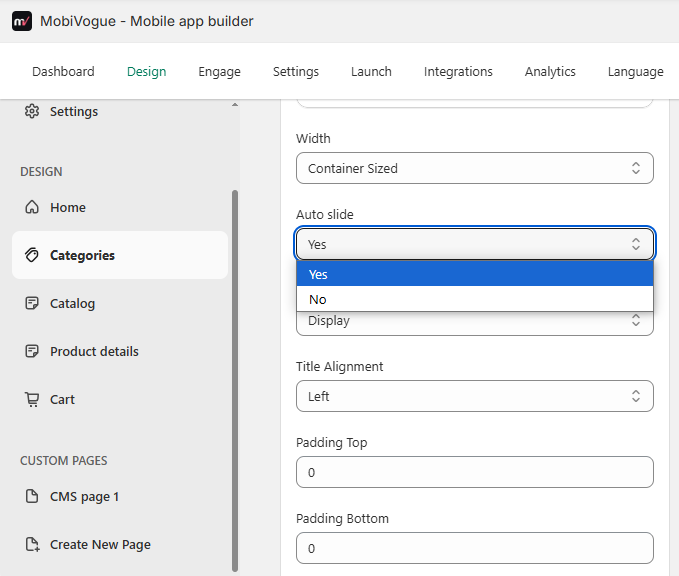The height and width of the screenshot is (576, 679).
Task: Open the Title Alignment Left dropdown
Action: coord(475,396)
